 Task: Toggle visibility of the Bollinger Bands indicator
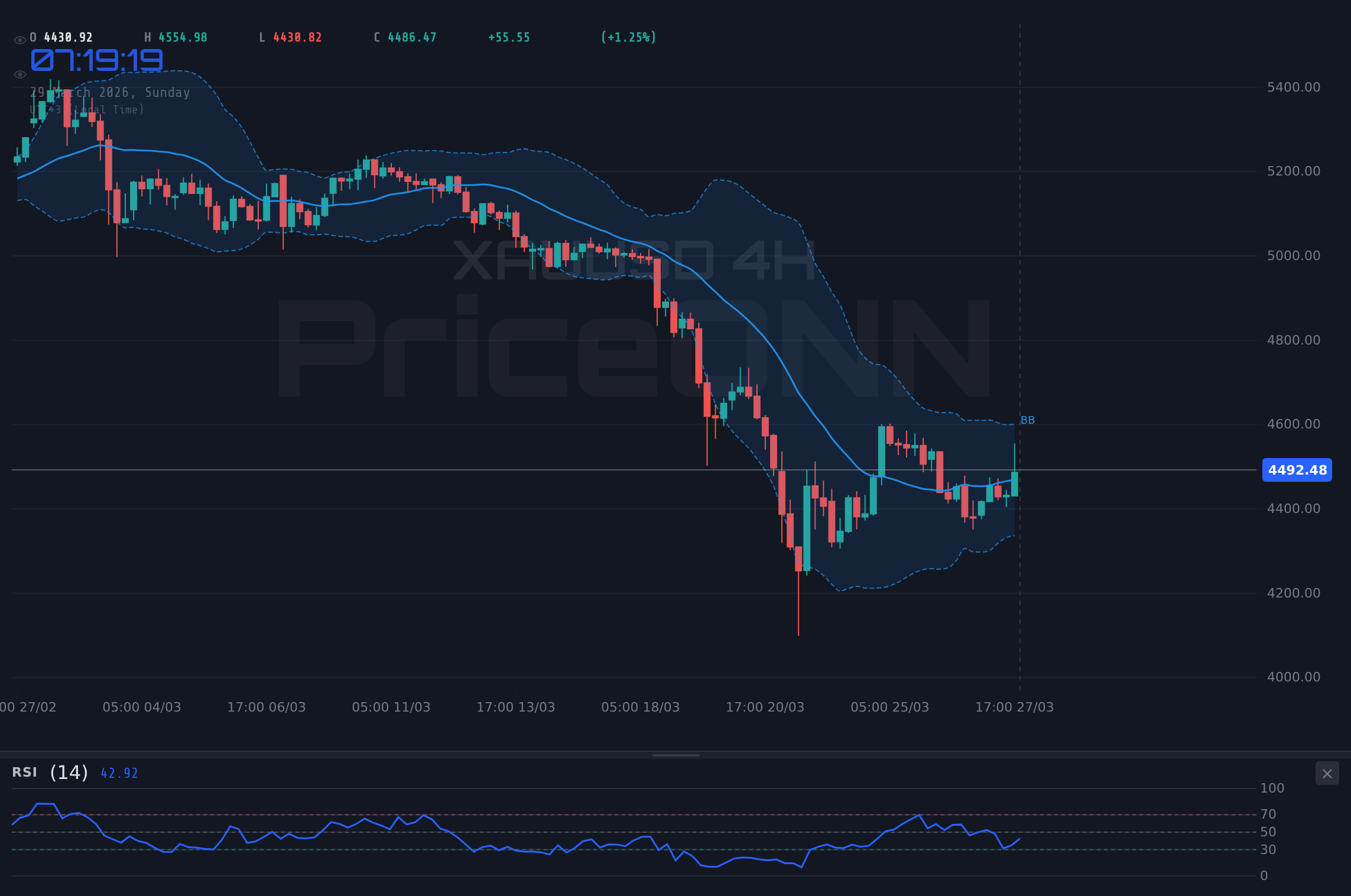(20, 74)
